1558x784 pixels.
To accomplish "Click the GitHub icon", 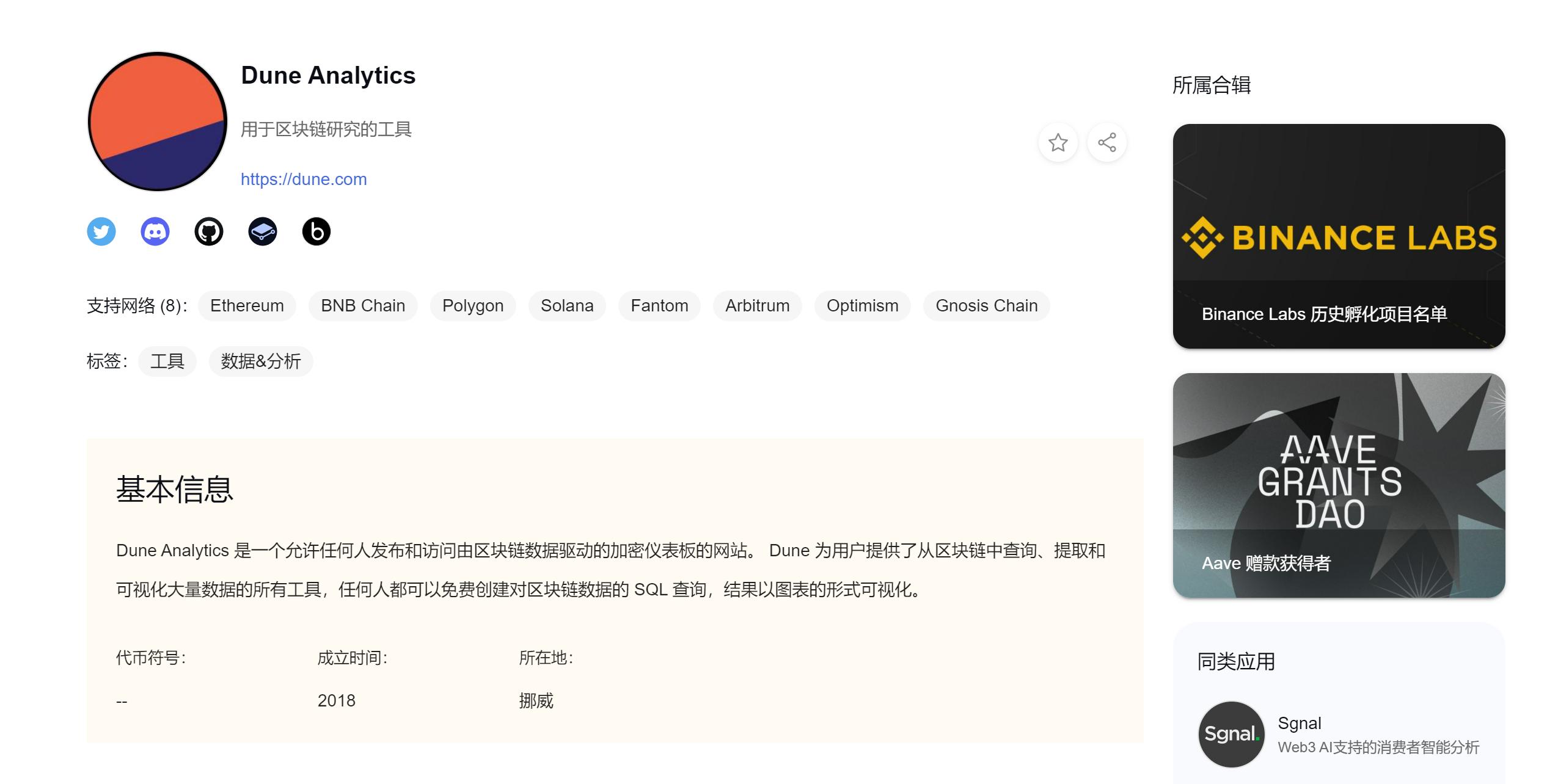I will coord(209,231).
